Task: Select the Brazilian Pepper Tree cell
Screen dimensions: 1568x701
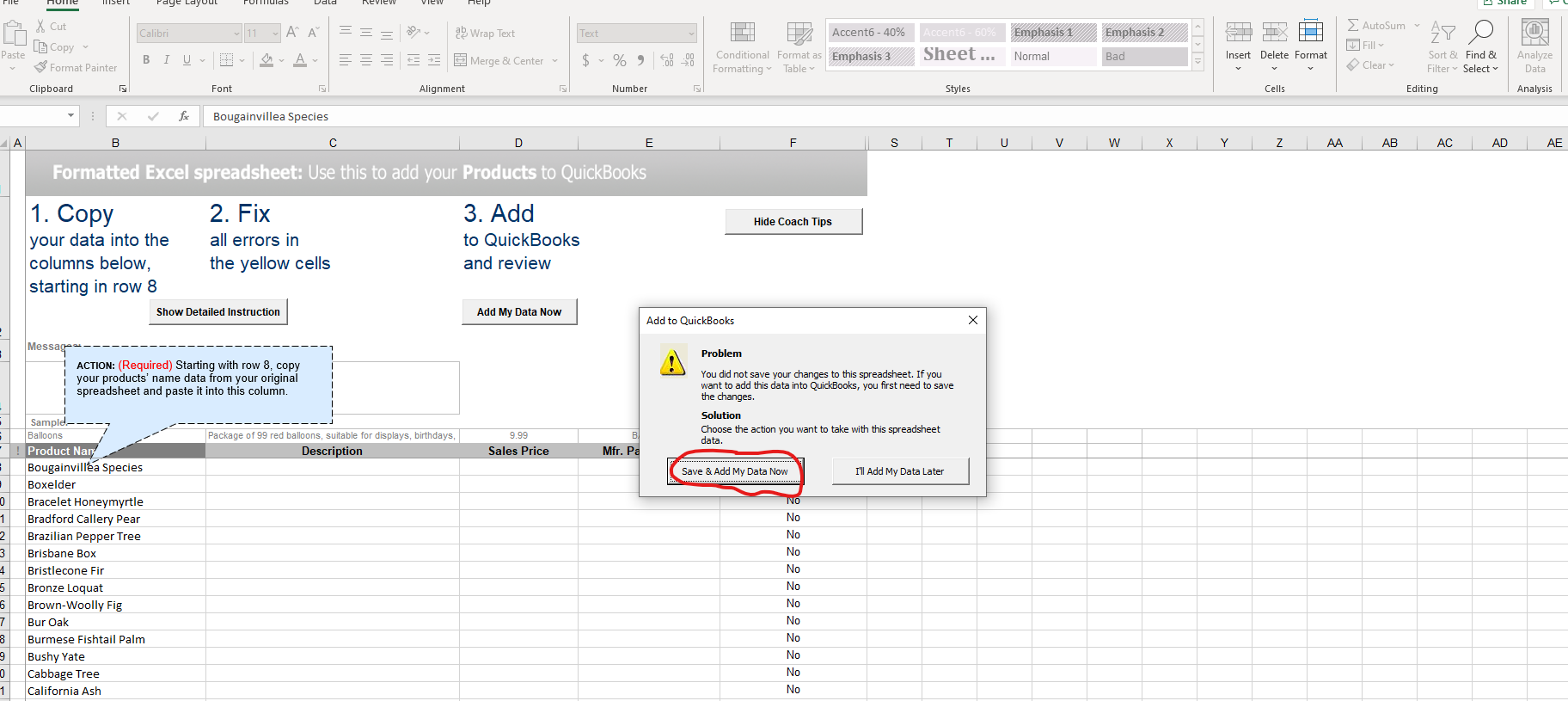Action: click(115, 536)
